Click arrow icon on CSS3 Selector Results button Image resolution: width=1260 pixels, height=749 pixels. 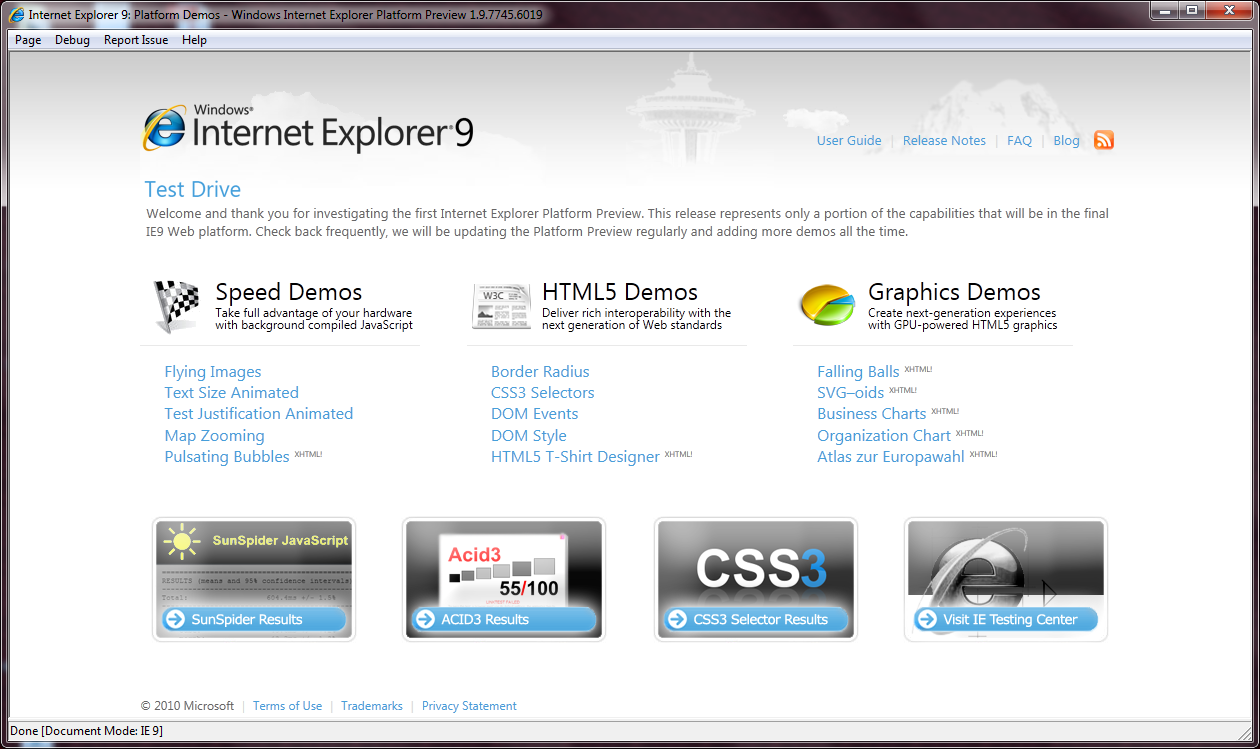pyautogui.click(x=678, y=619)
